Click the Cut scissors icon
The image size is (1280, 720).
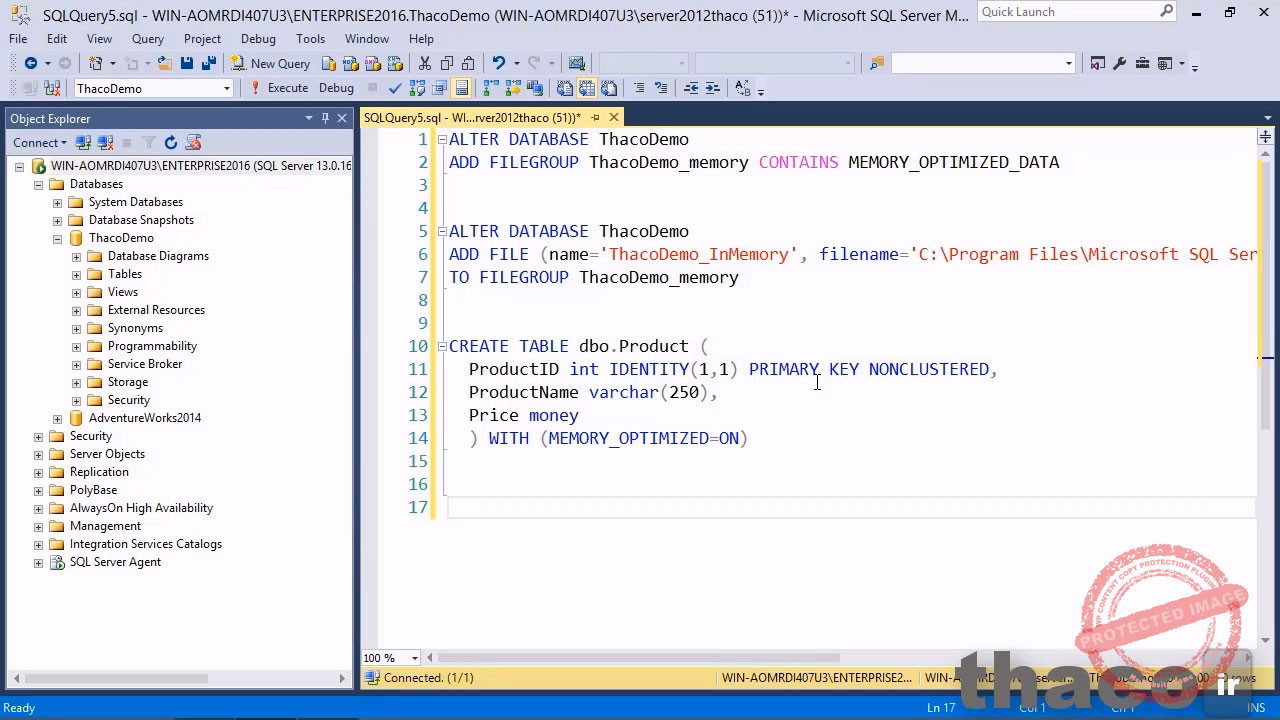425,63
